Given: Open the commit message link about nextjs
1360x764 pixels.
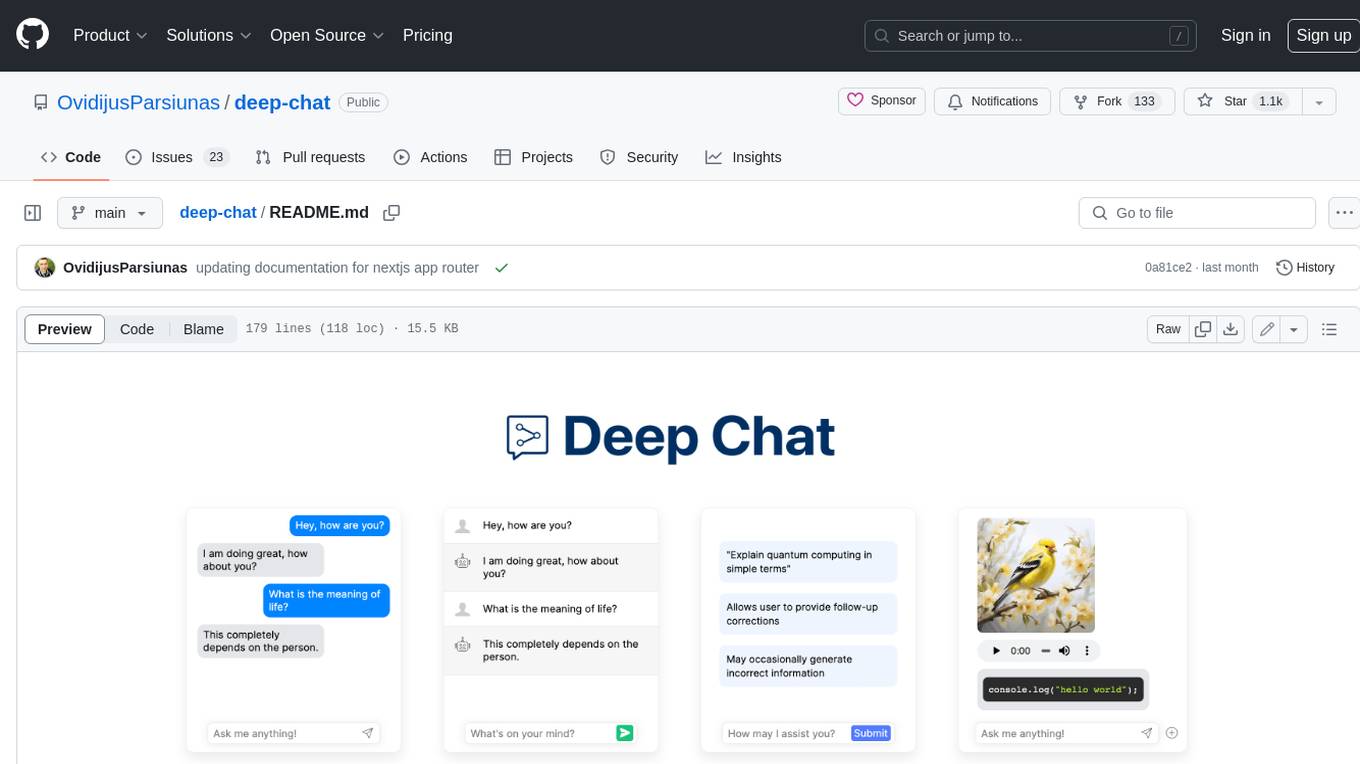Looking at the screenshot, I should (337, 267).
